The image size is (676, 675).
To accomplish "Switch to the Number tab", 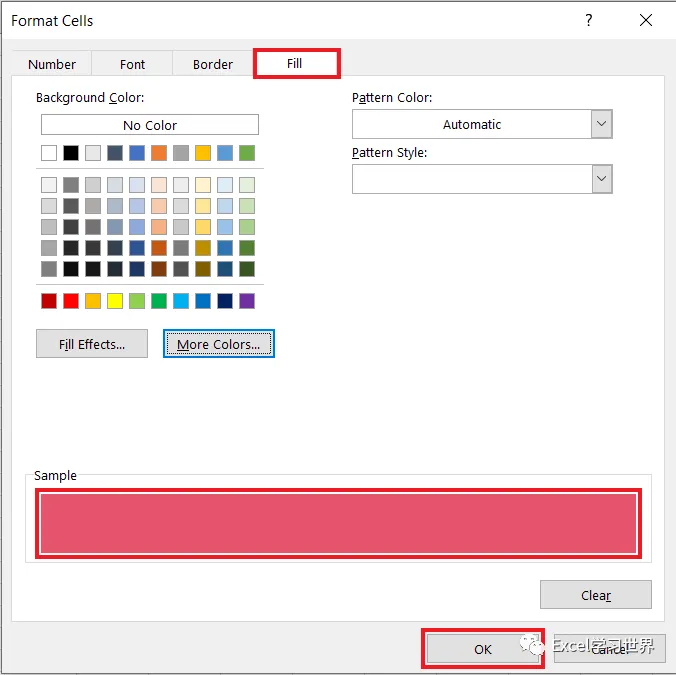I will [x=52, y=64].
